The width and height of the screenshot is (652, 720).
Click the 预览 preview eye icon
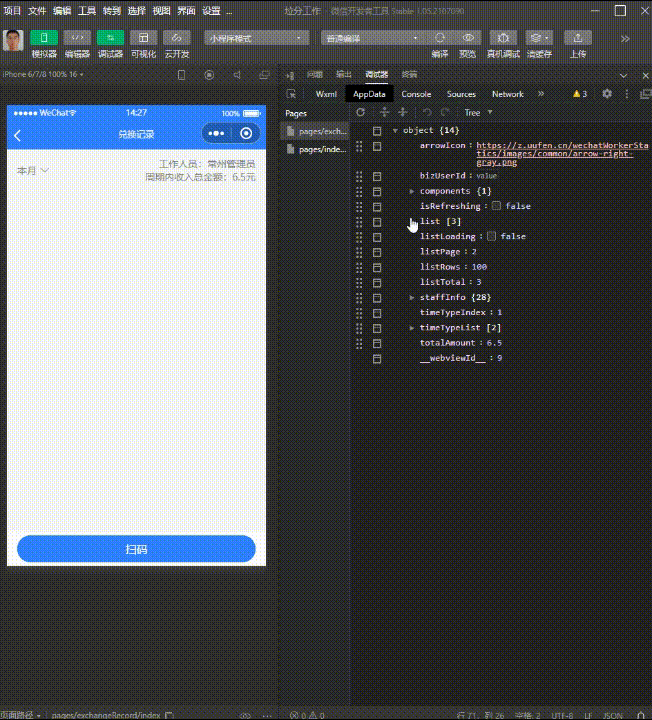tap(468, 38)
